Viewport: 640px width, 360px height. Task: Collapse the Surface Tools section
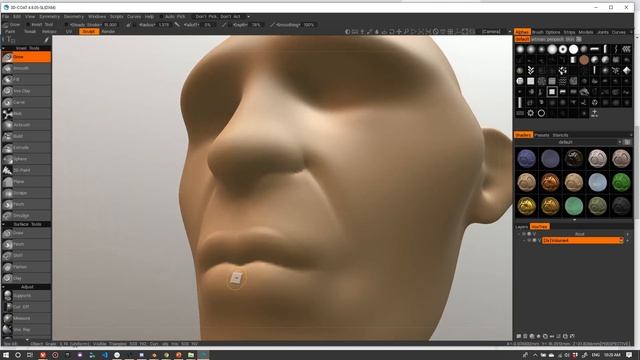(x=4, y=224)
